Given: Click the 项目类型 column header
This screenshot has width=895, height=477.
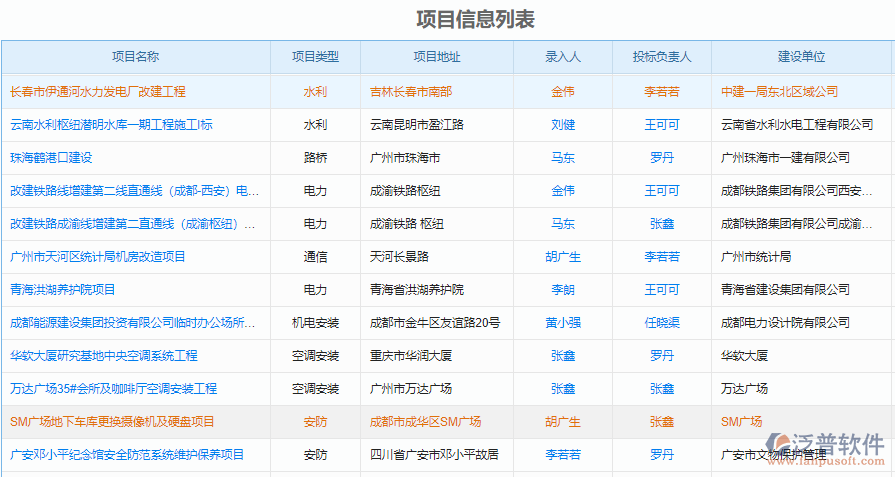Looking at the screenshot, I should click(315, 57).
